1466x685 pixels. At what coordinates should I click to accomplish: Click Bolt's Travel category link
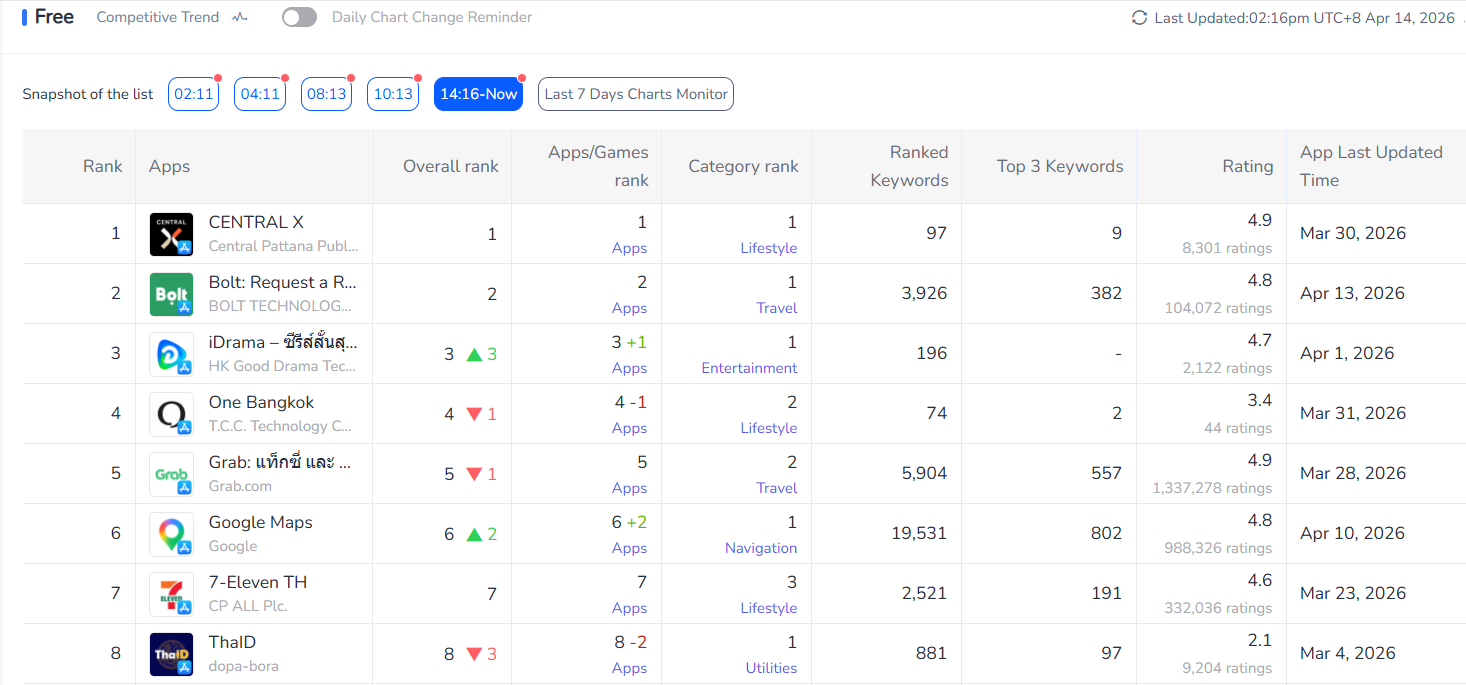click(x=777, y=308)
